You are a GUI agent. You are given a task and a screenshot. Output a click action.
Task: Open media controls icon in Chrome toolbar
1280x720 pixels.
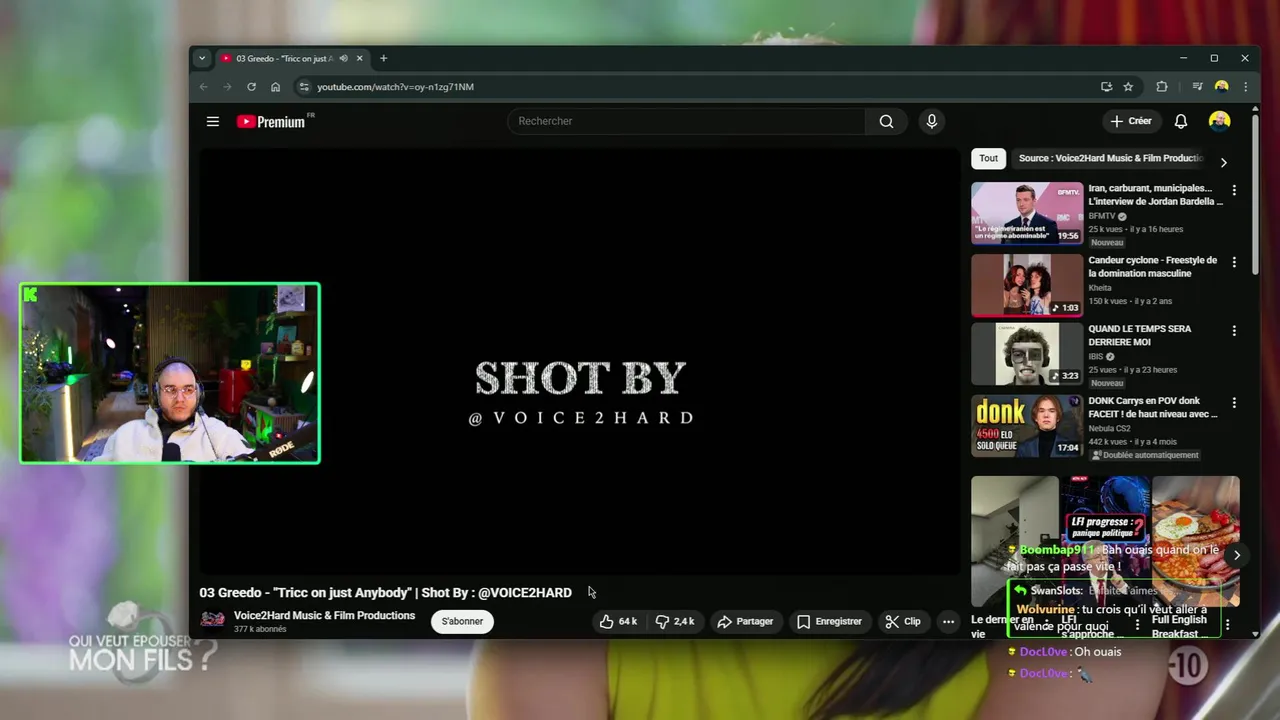pos(1197,87)
